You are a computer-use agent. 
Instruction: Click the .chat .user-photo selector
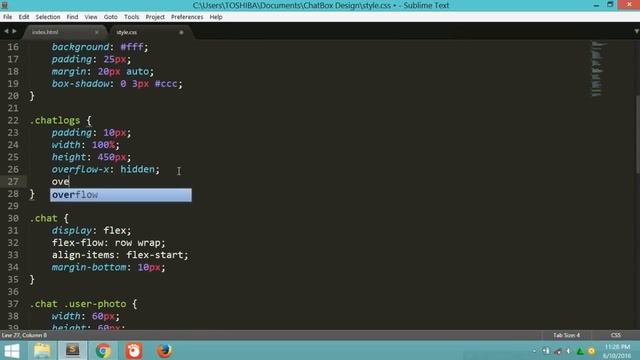point(78,304)
